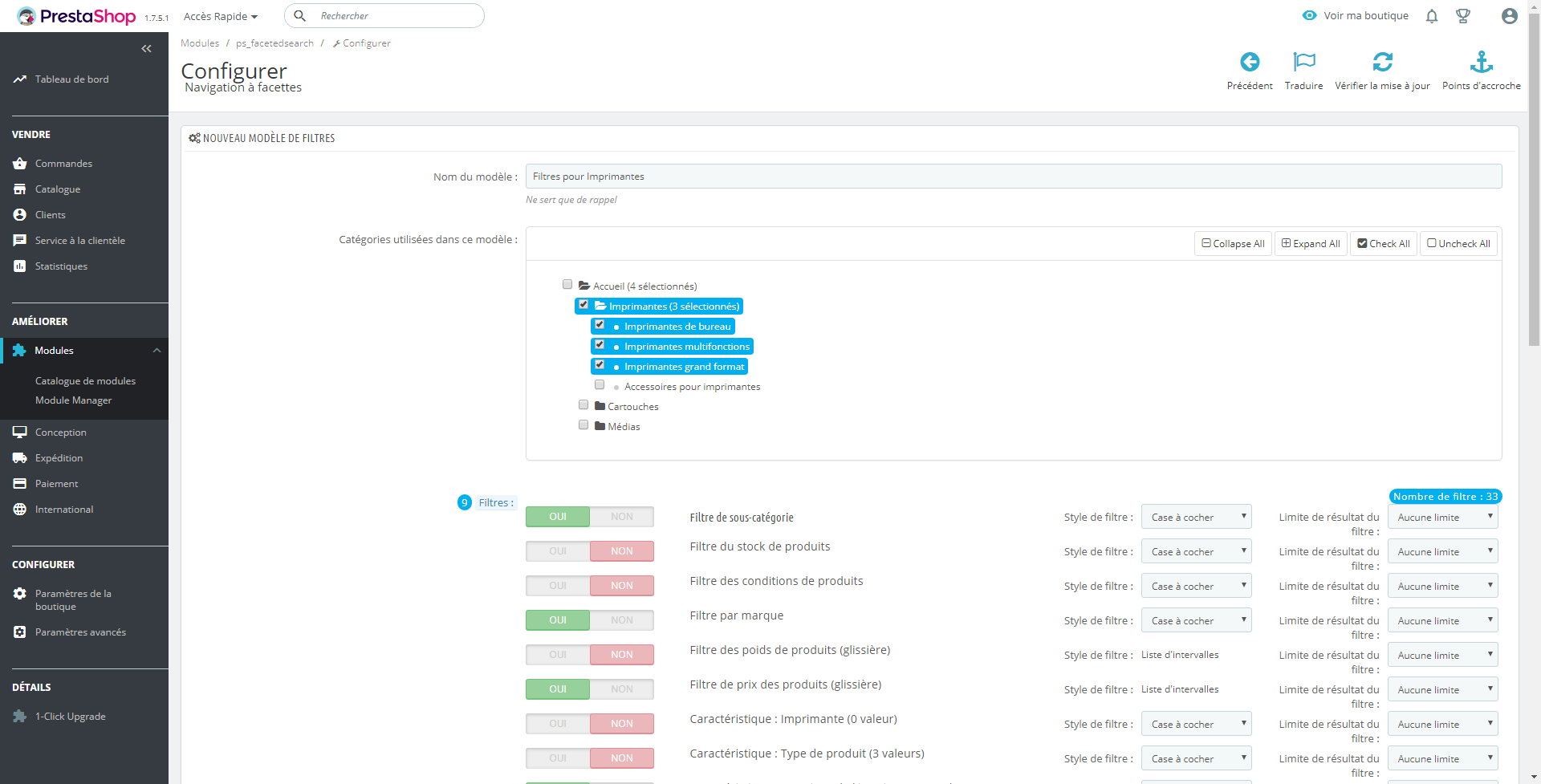Click the Traduire flag icon

tap(1304, 62)
